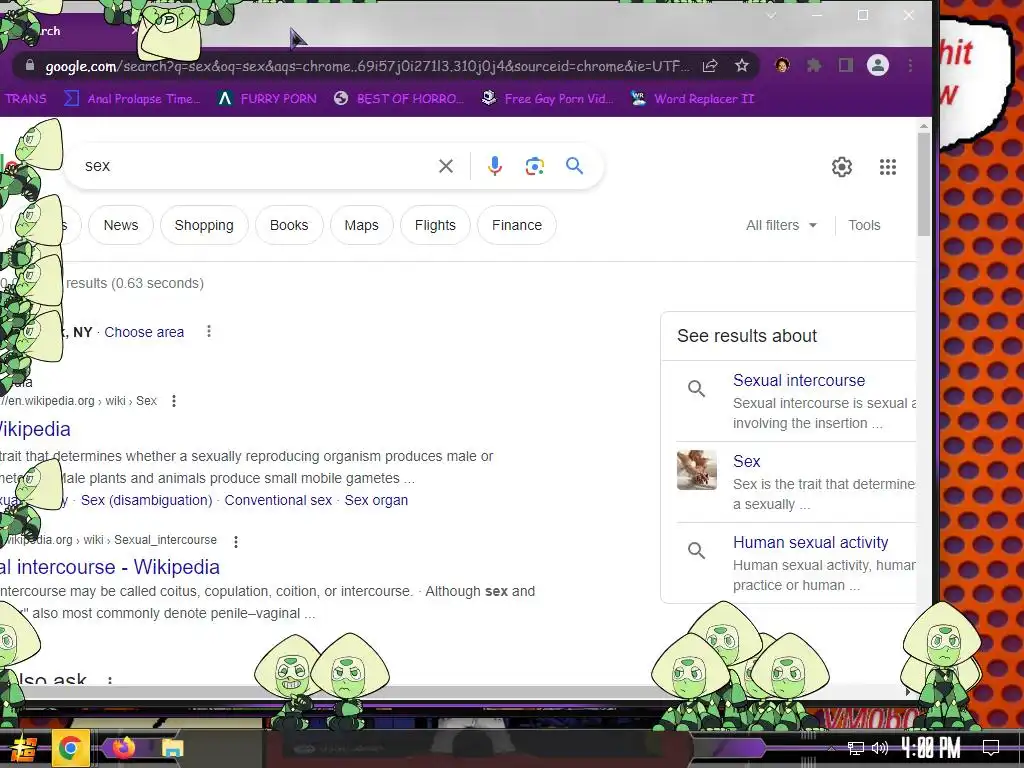Share this page from the address bar
The image size is (1024, 768).
click(x=710, y=65)
